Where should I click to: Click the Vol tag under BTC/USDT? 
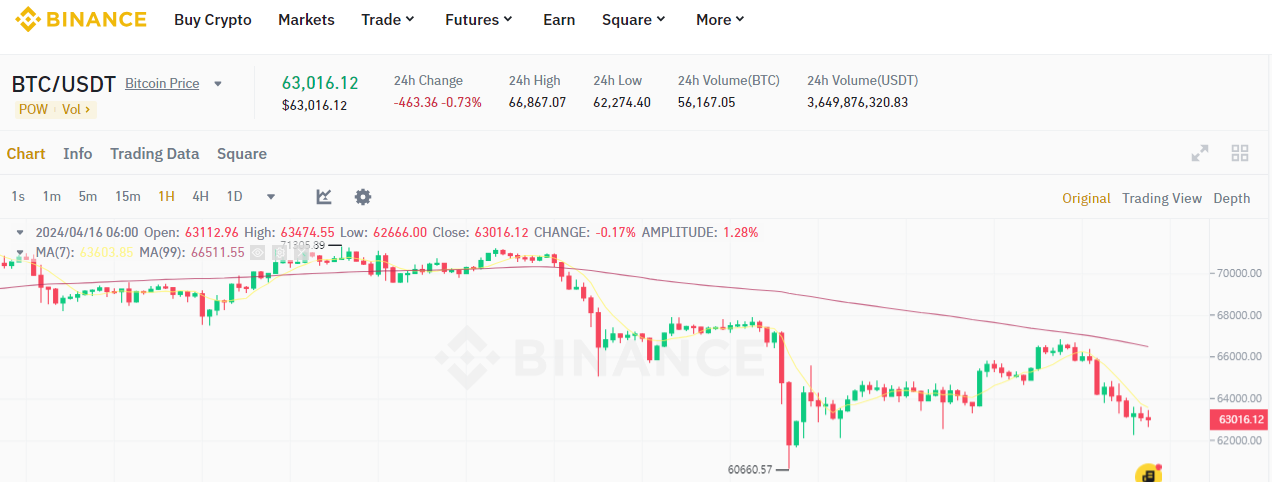click(76, 110)
